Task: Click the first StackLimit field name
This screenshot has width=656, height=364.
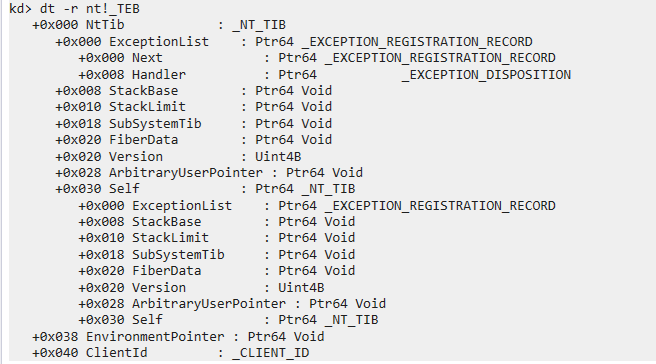Action: tap(147, 107)
